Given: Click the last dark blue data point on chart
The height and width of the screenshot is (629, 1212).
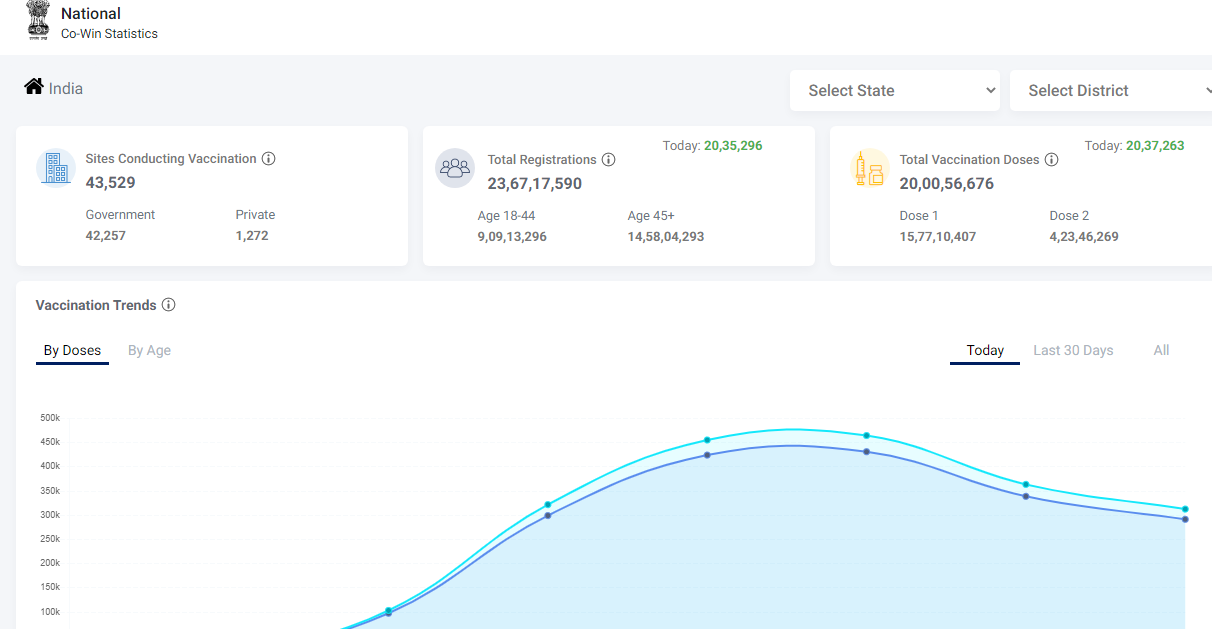Looking at the screenshot, I should [1185, 519].
